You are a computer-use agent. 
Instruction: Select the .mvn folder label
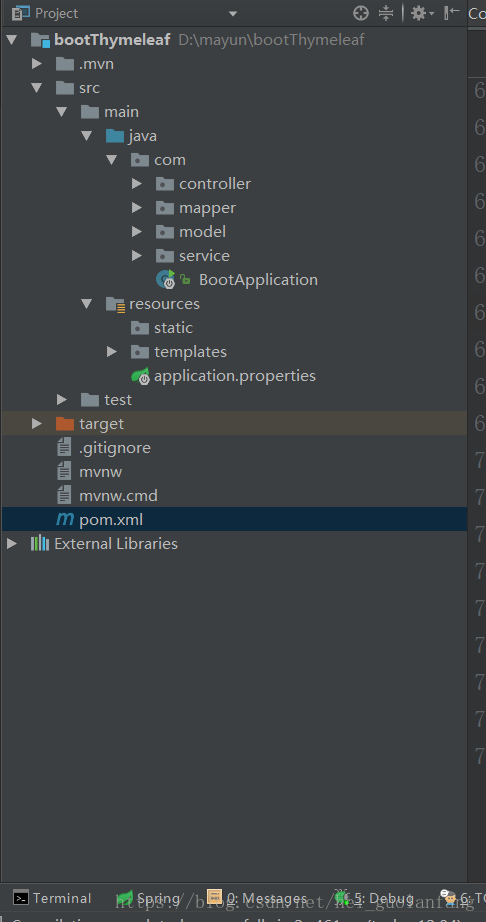point(96,64)
